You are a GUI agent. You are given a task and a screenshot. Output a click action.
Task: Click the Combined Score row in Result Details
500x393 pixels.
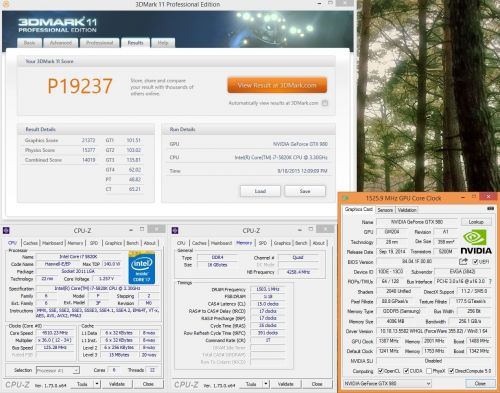pyautogui.click(x=60, y=160)
